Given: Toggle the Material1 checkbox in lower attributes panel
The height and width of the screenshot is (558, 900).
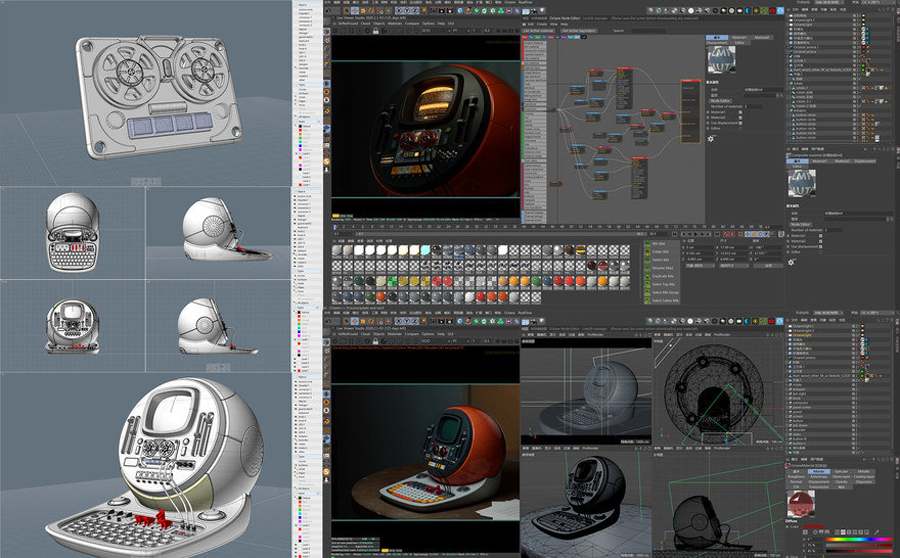Looking at the screenshot, I should point(821,236).
